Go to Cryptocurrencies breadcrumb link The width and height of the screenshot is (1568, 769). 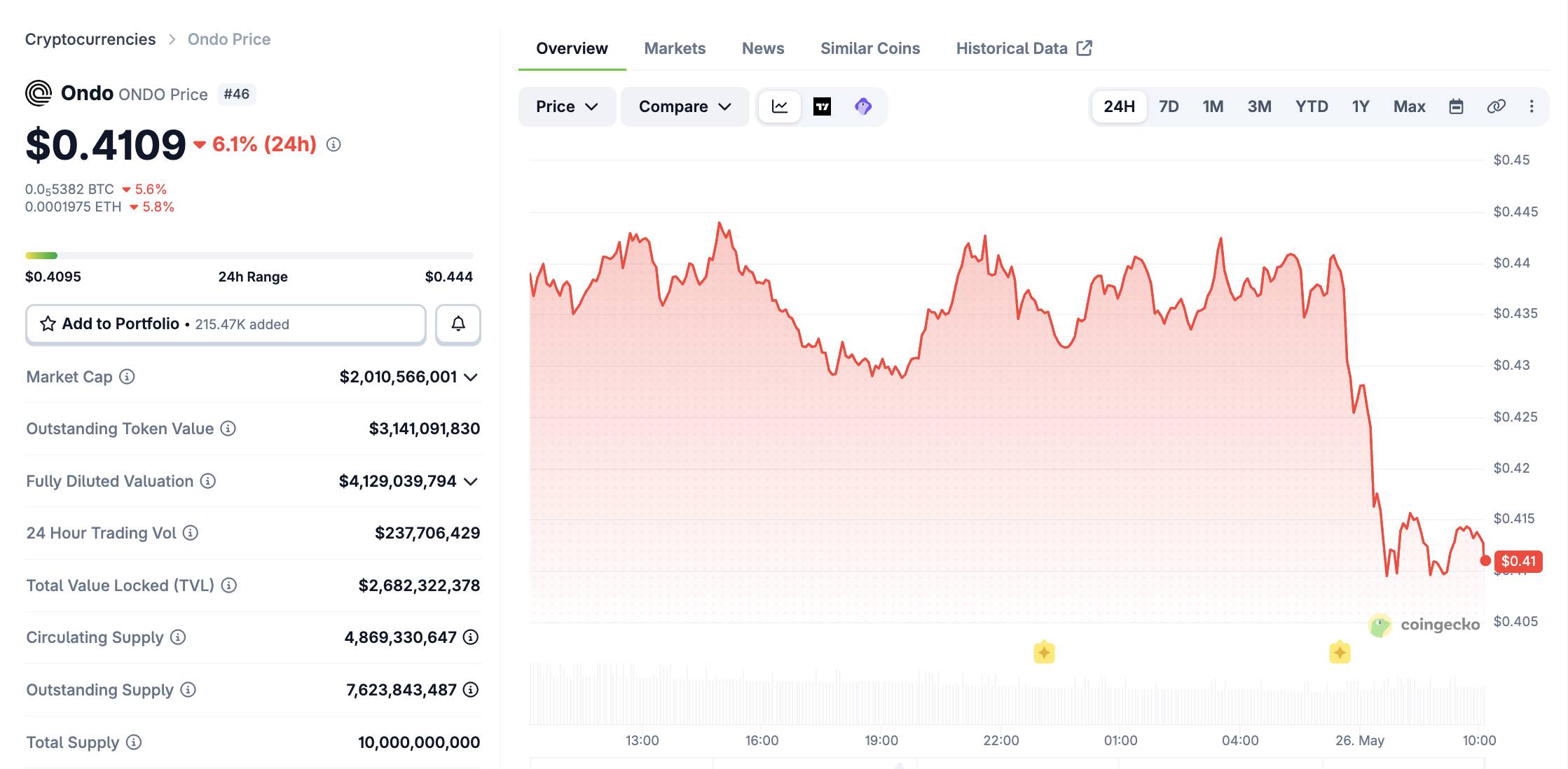tap(90, 39)
